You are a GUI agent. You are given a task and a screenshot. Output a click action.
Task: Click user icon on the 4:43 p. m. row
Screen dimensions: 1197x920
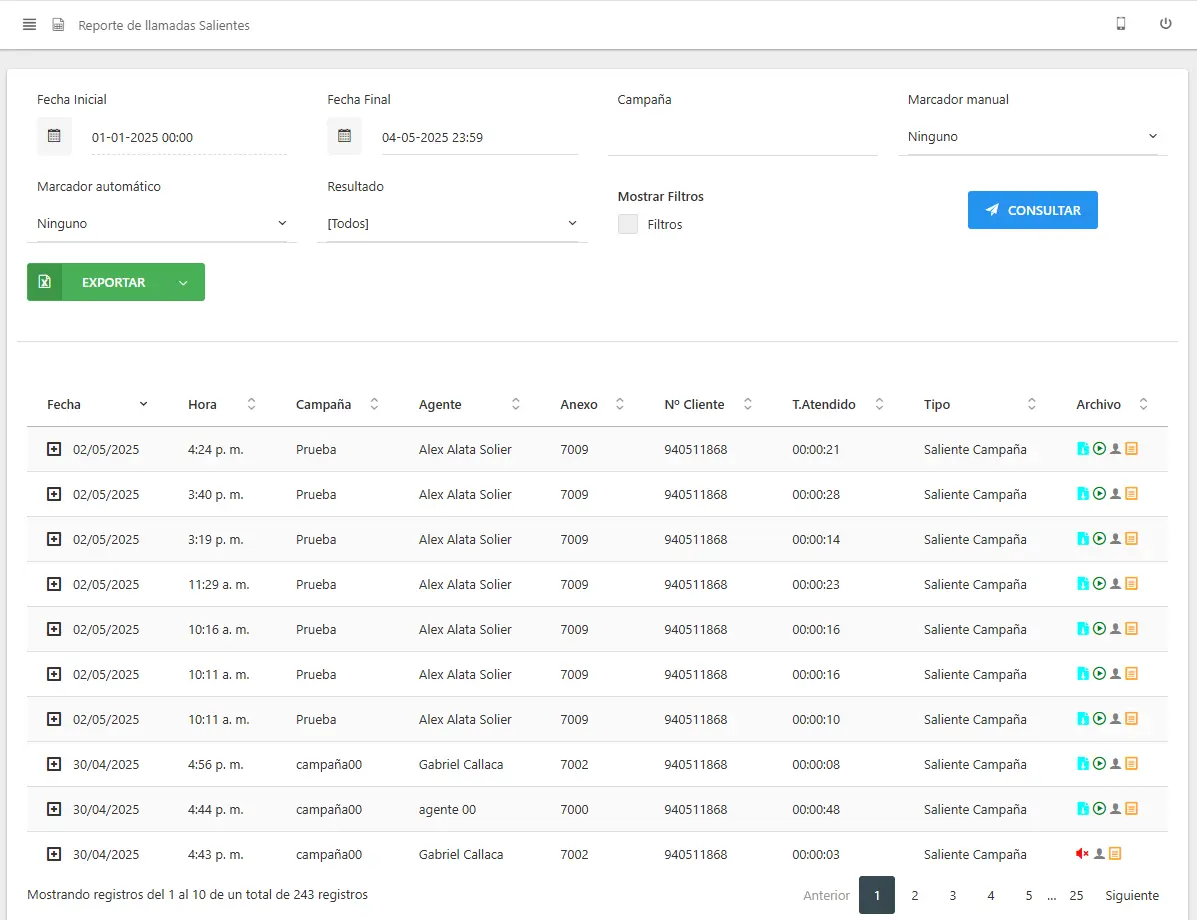pyautogui.click(x=1099, y=854)
